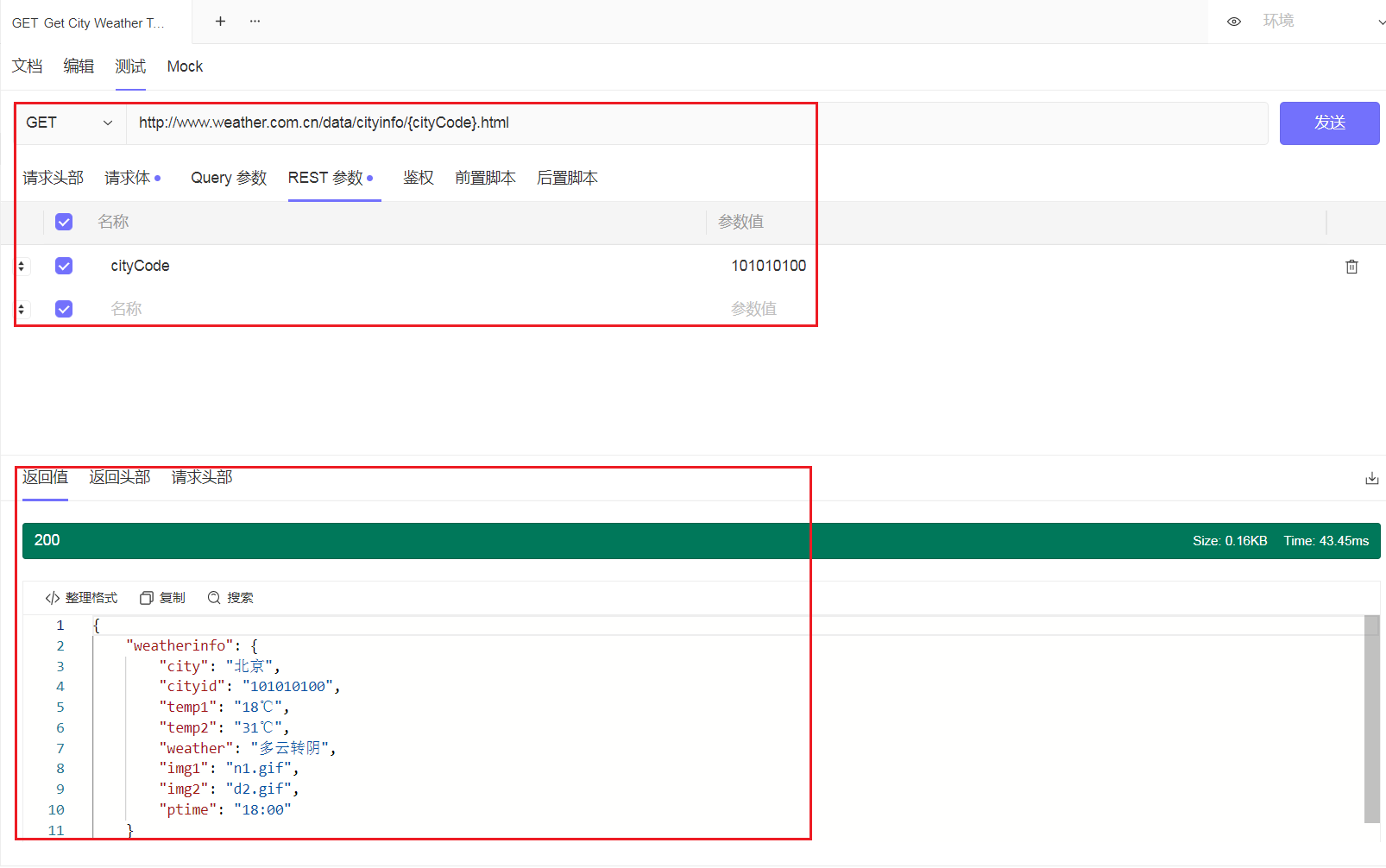Click the 整理格式 format button
This screenshot has width=1386, height=868.
point(81,598)
